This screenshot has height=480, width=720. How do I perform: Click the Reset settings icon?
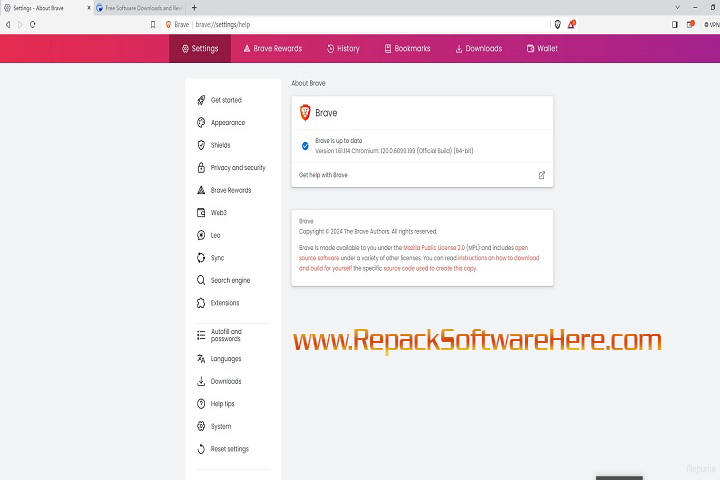tap(201, 449)
